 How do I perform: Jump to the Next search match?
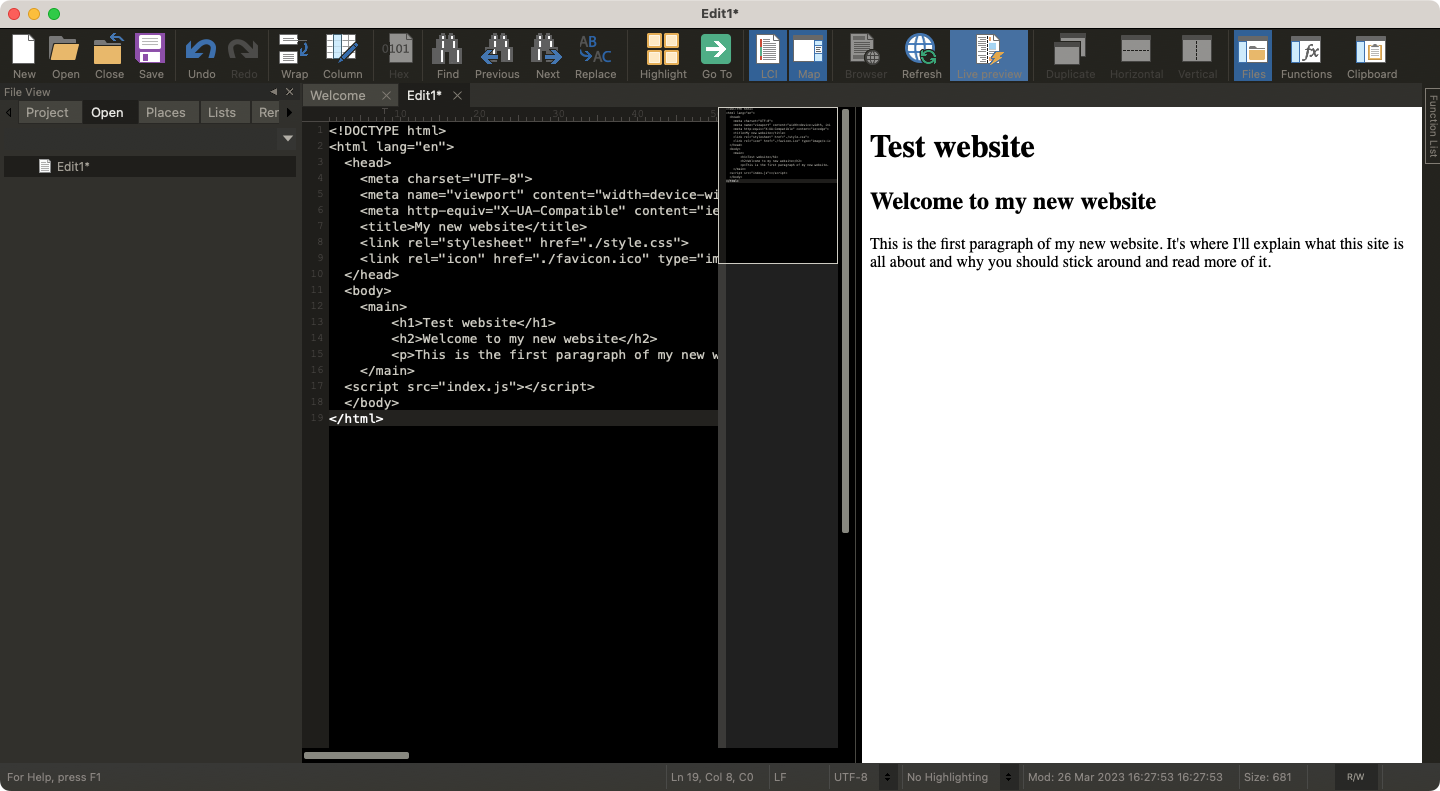[547, 56]
